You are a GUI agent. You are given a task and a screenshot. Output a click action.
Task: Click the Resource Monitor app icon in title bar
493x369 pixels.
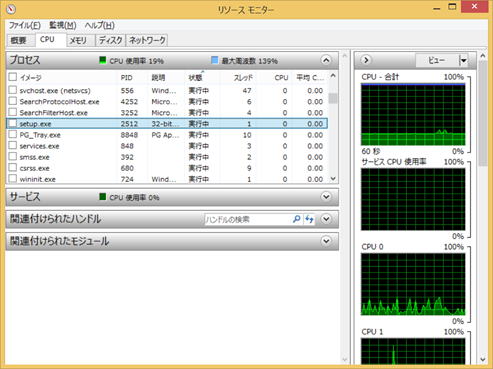[x=10, y=9]
